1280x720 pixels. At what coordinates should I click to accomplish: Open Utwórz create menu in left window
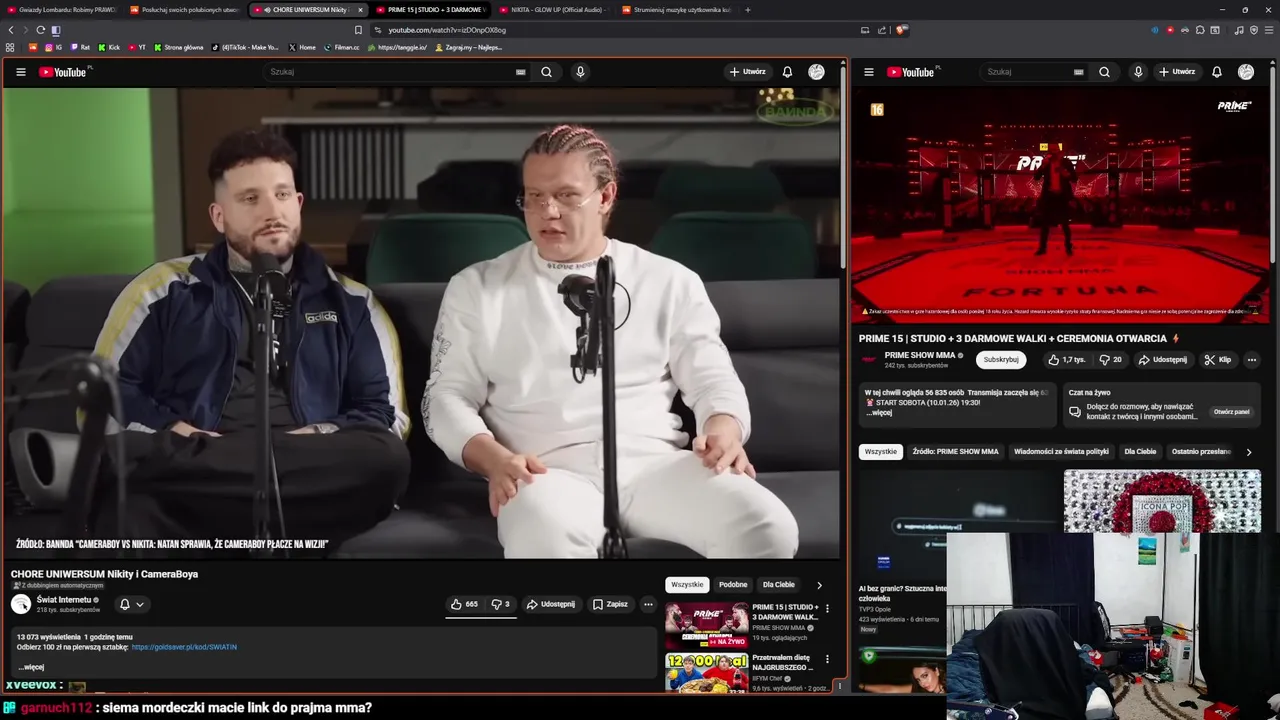pos(747,72)
